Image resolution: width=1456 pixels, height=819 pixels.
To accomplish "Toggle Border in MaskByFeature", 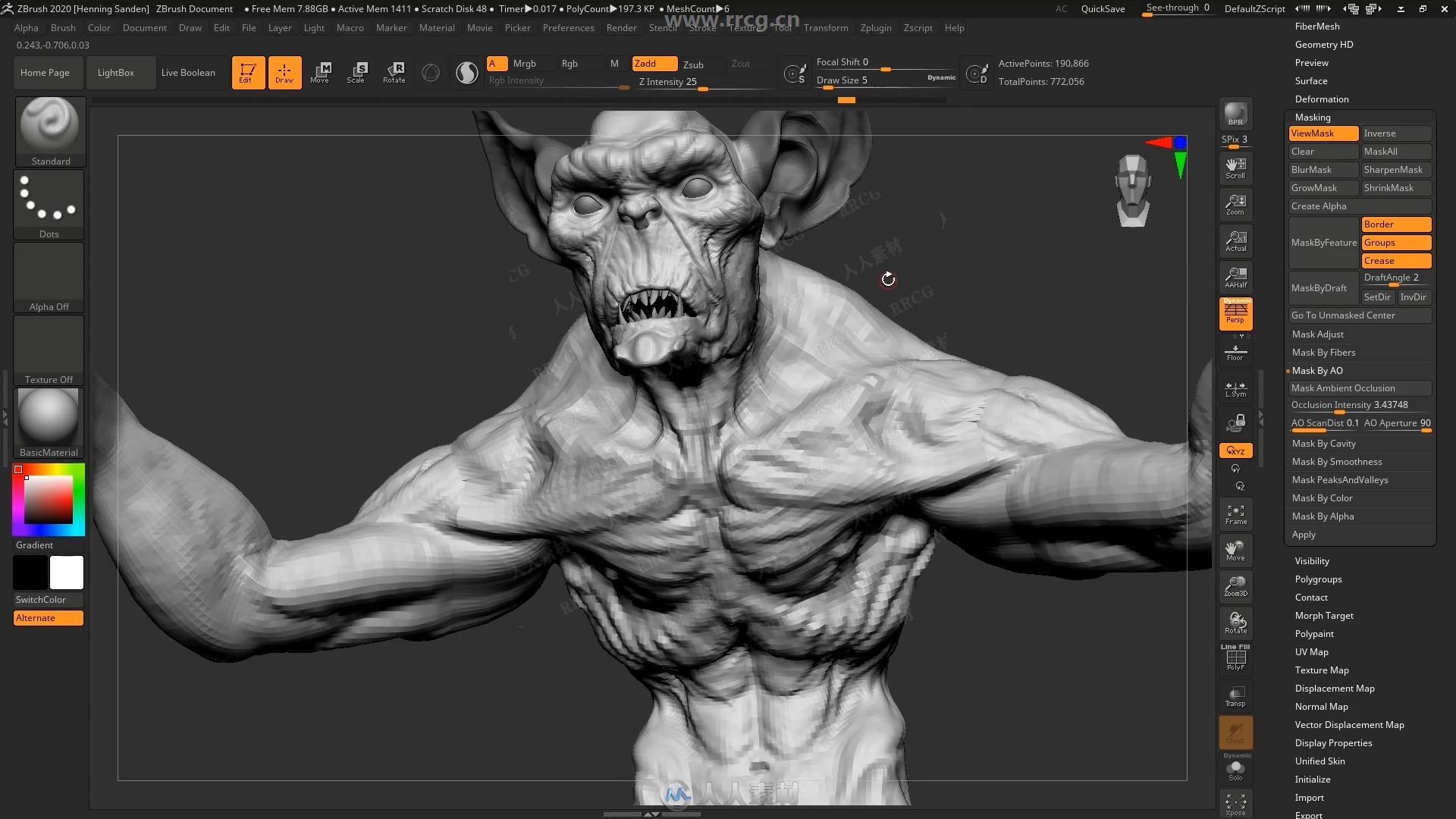I will click(x=1396, y=224).
